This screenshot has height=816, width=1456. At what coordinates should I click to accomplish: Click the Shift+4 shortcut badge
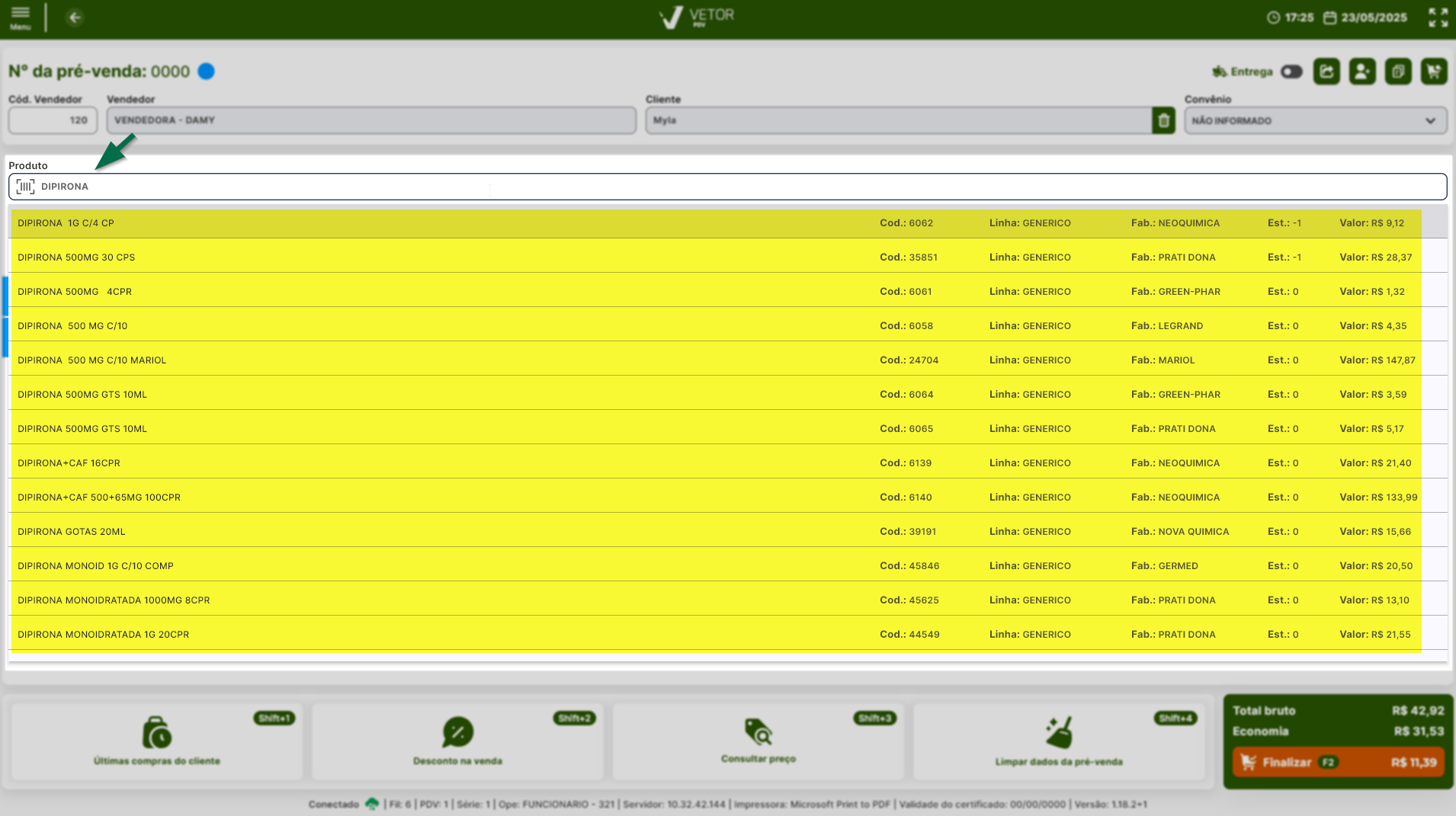pos(1175,718)
